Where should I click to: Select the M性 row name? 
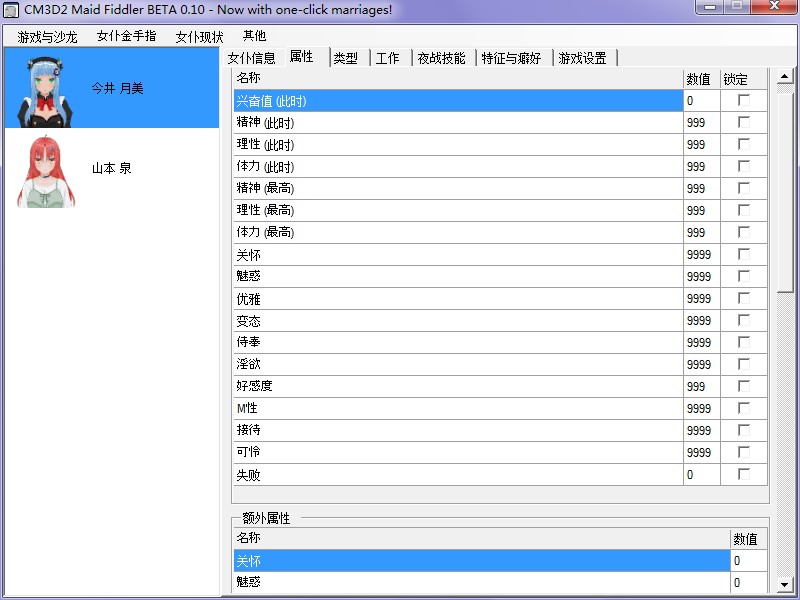coord(458,408)
